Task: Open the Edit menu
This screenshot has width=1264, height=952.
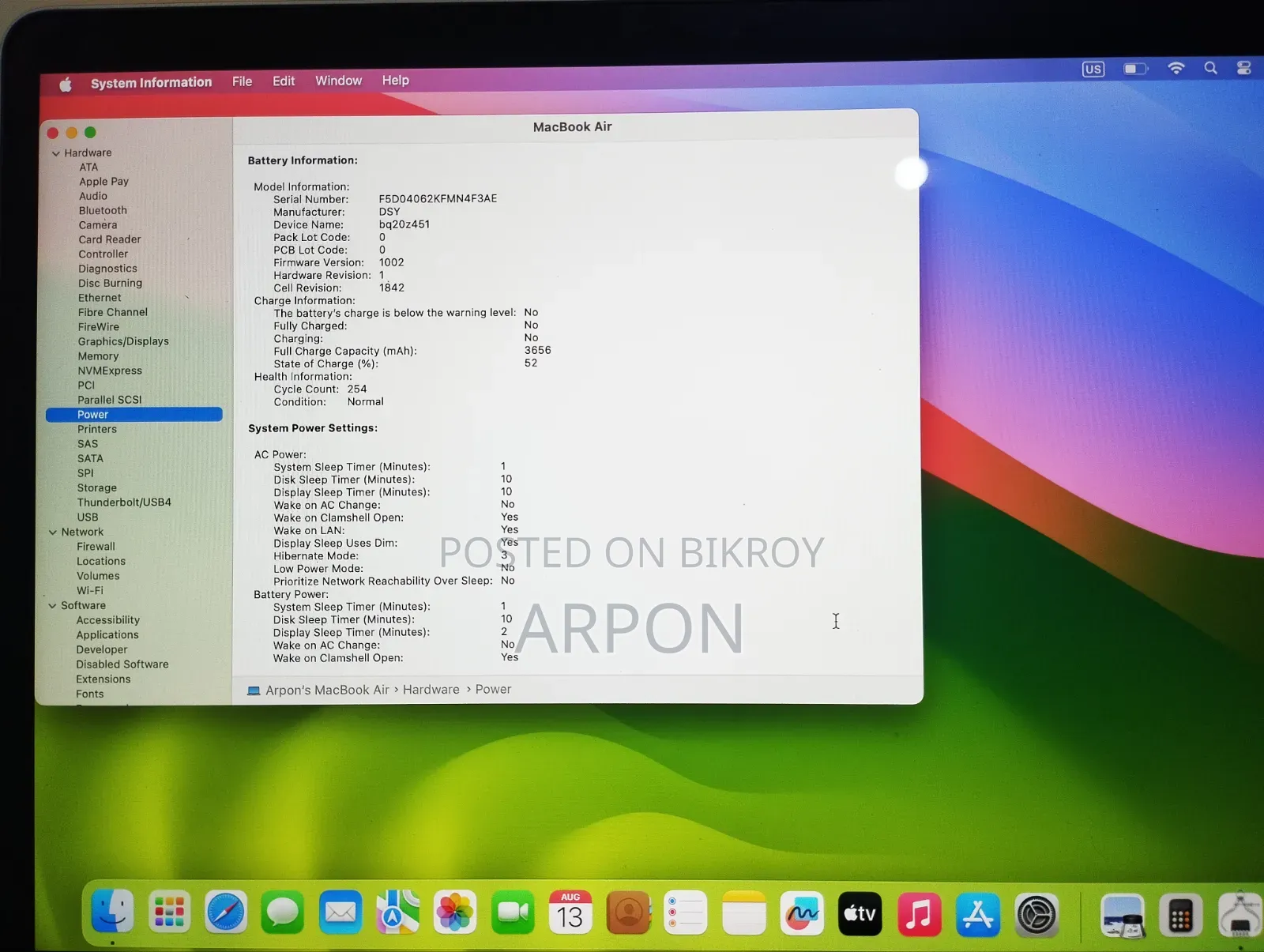Action: click(x=284, y=81)
